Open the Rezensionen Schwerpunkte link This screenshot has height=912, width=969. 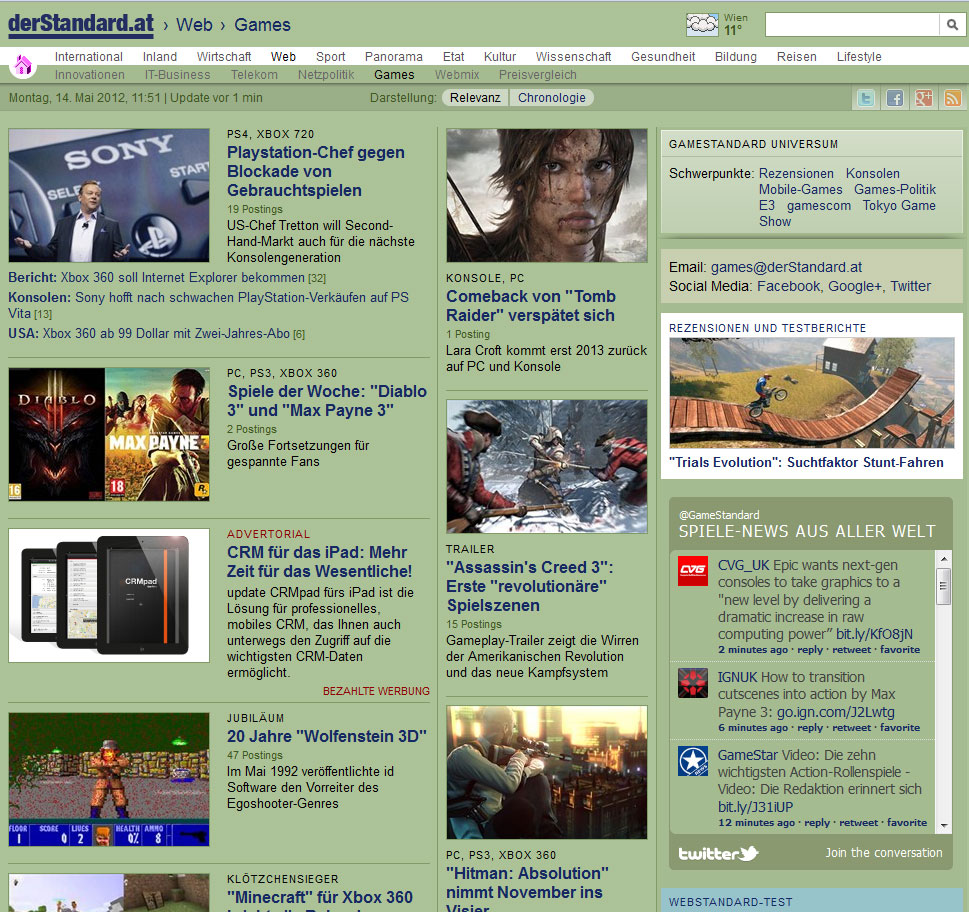click(796, 174)
